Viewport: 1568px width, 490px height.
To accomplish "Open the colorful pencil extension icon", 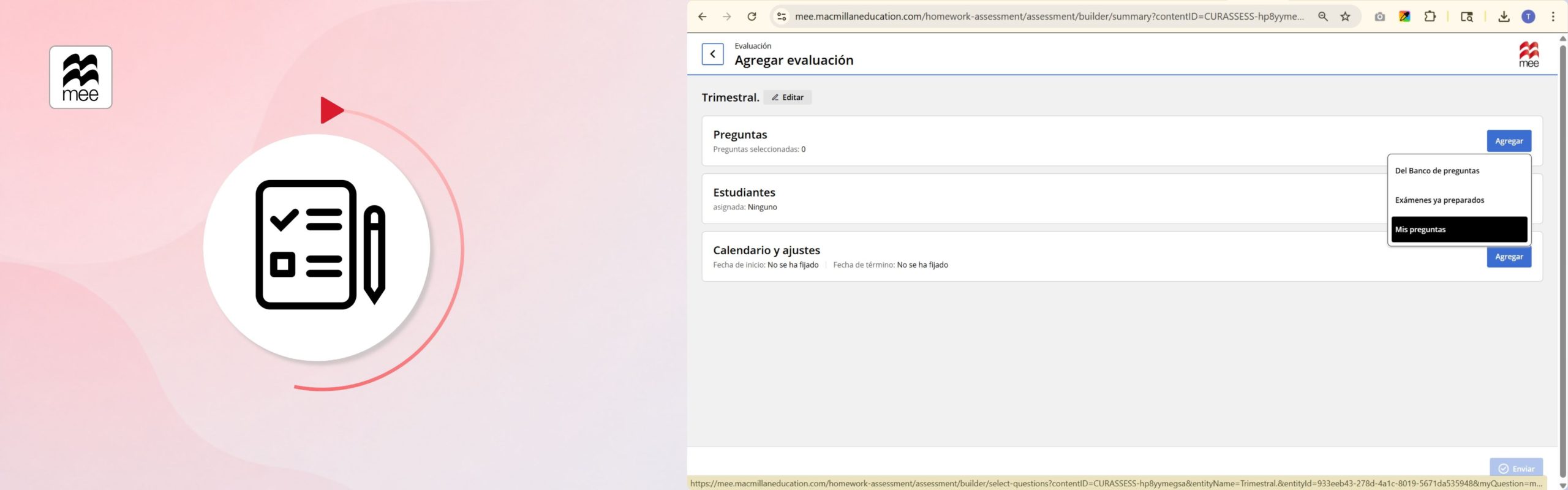I will coord(1404,17).
